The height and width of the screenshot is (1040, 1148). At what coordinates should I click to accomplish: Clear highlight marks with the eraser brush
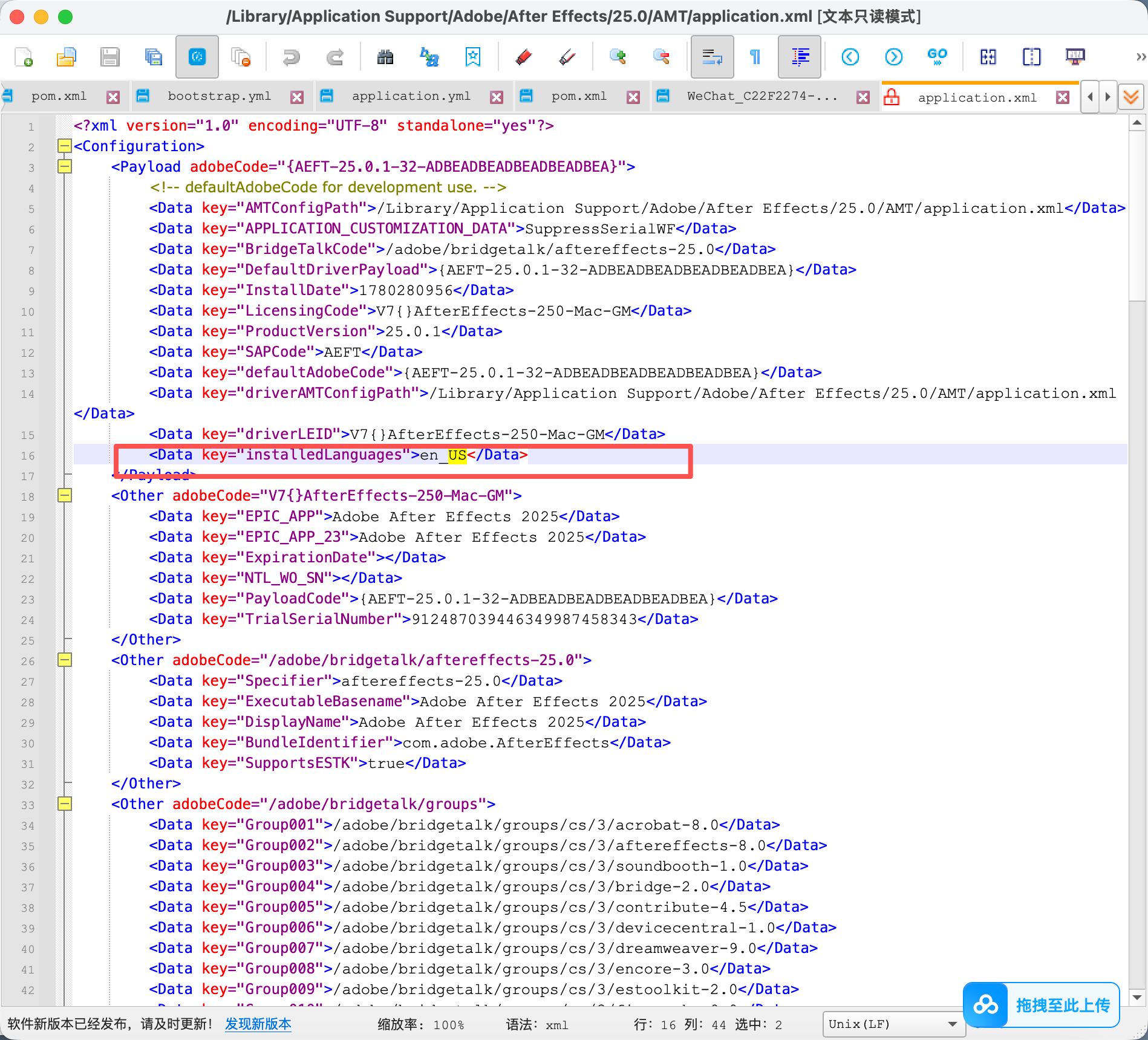(x=567, y=57)
